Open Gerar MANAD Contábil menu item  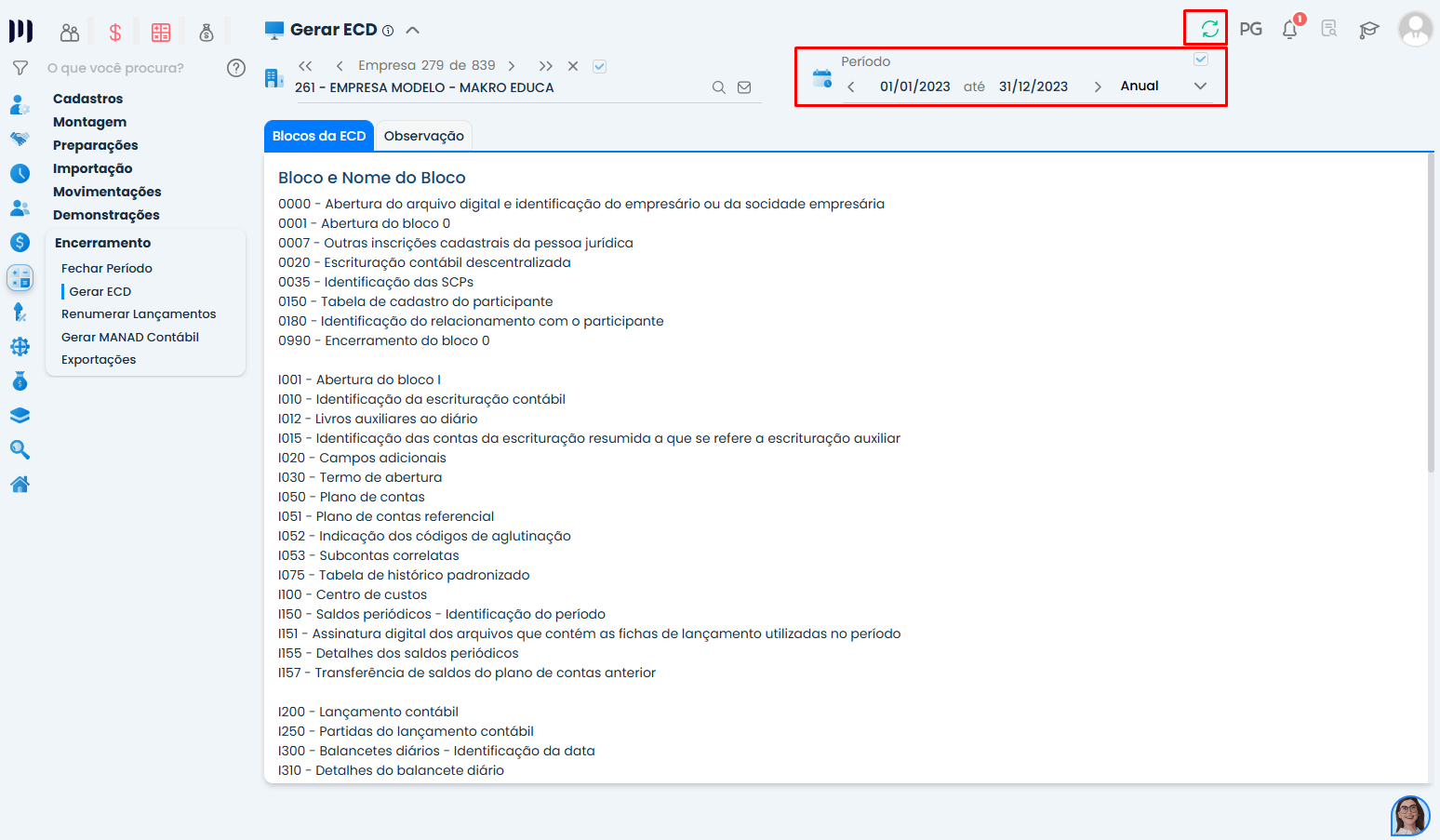130,337
